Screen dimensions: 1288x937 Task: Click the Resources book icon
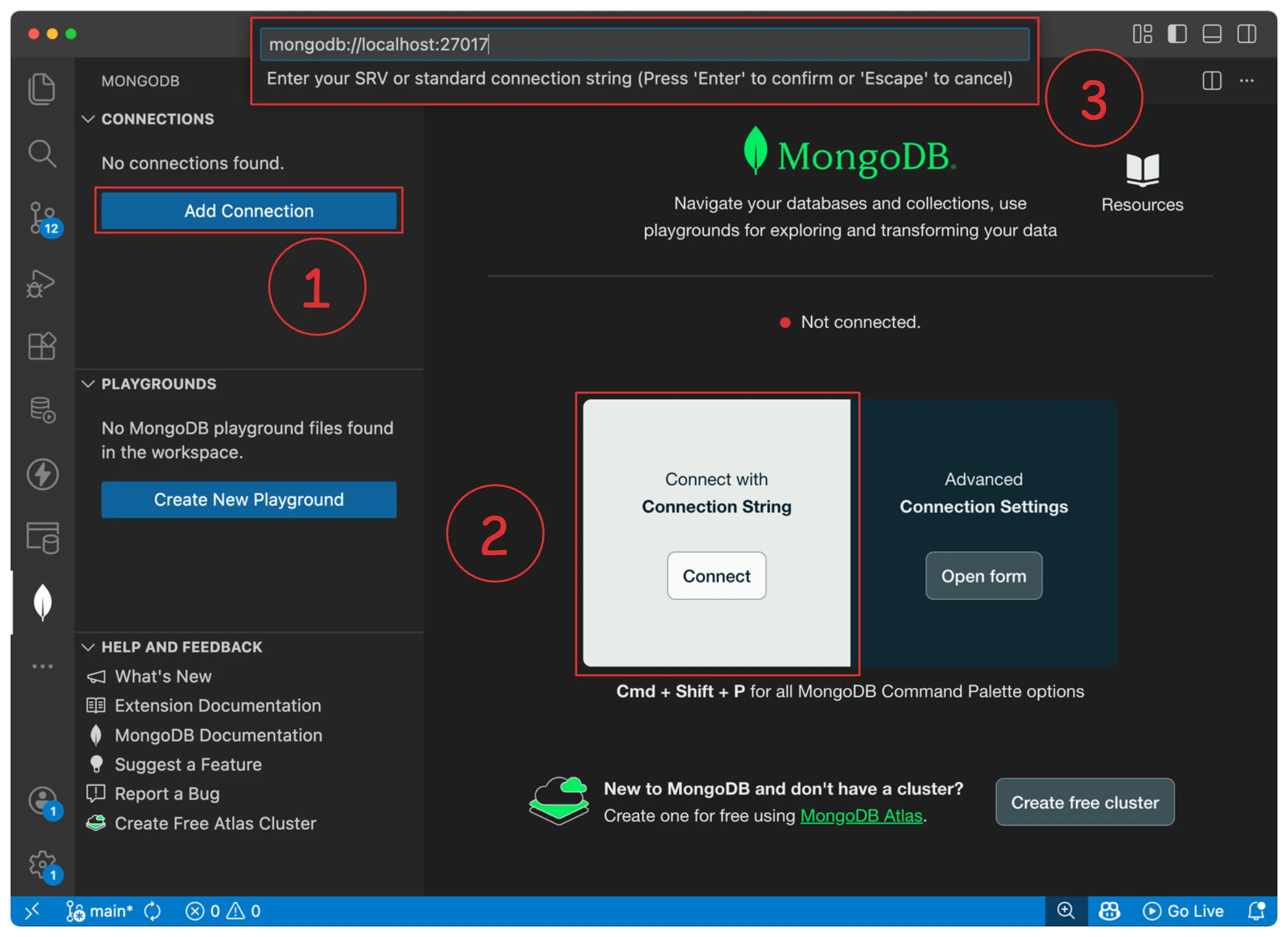[1142, 170]
